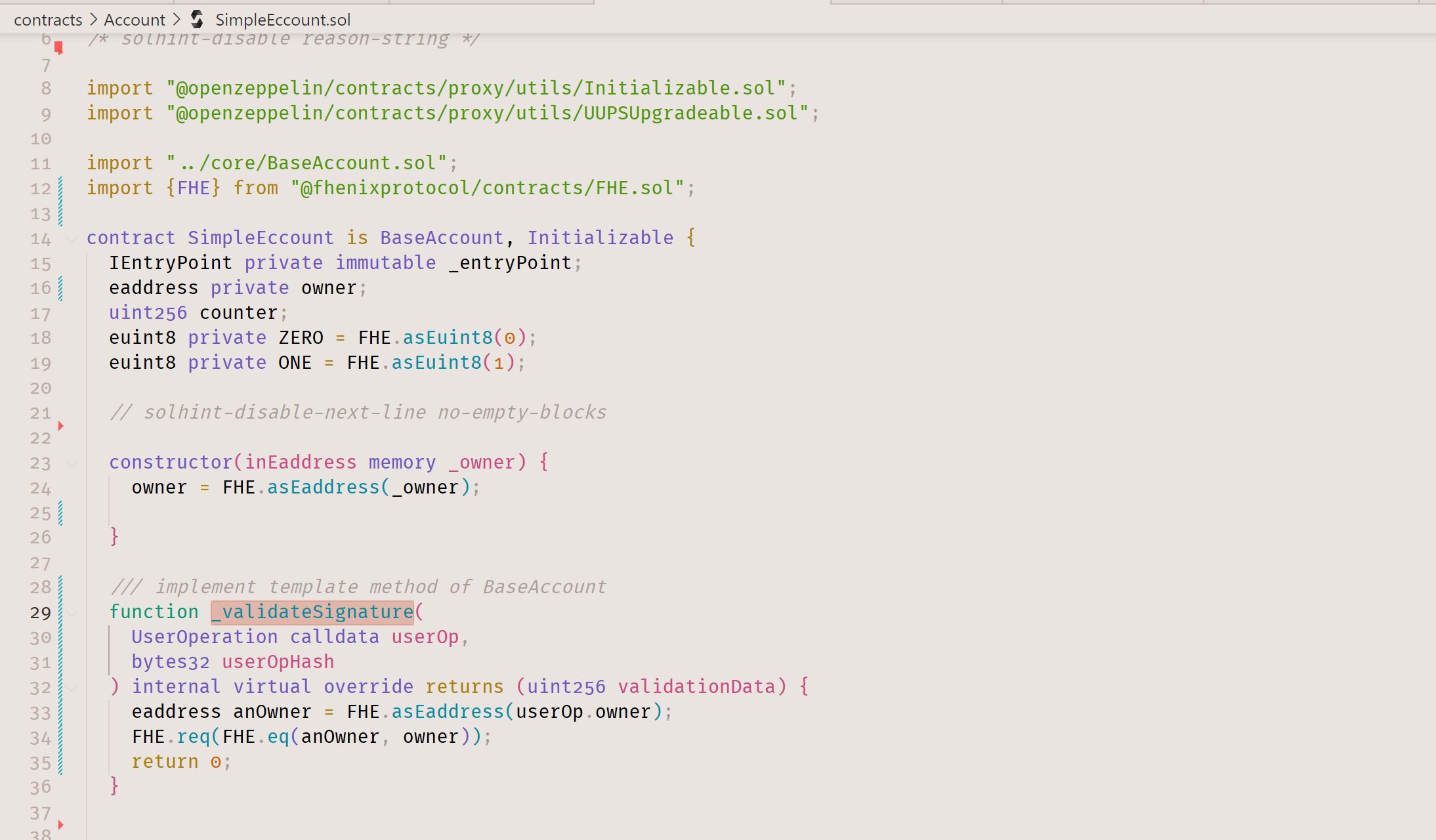Click the anOwner variable on line 33
Image resolution: width=1436 pixels, height=840 pixels.
[272, 711]
